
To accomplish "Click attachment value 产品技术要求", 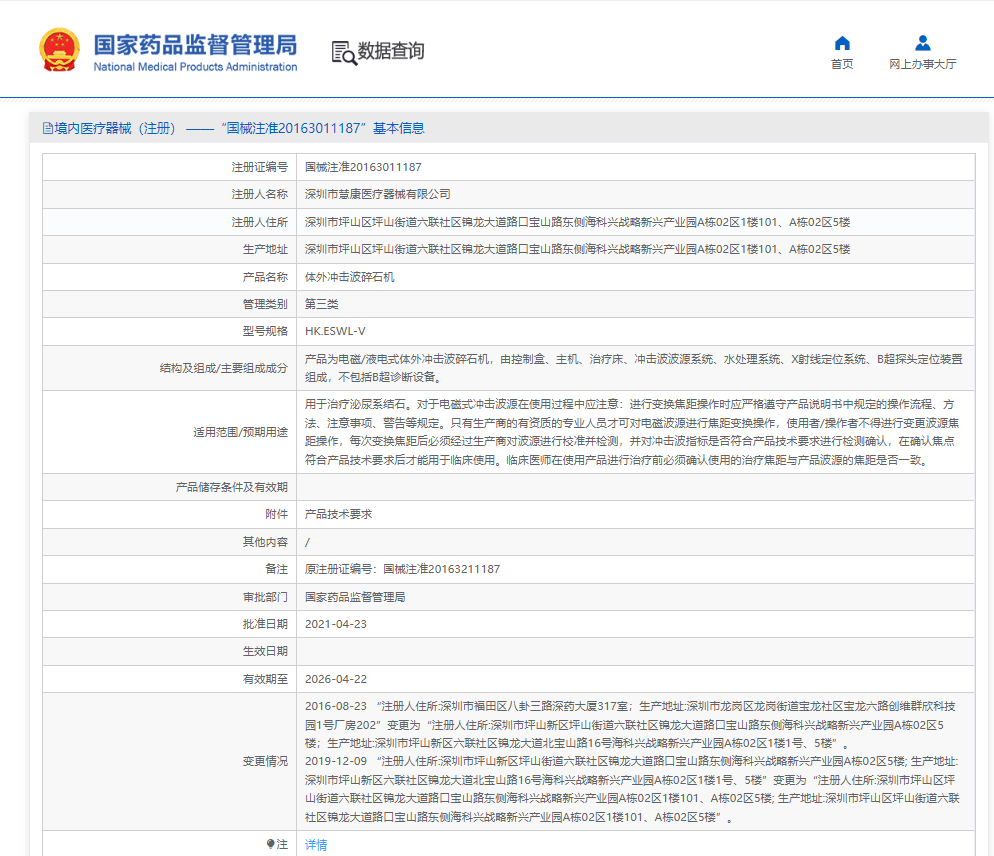I will pos(338,514).
